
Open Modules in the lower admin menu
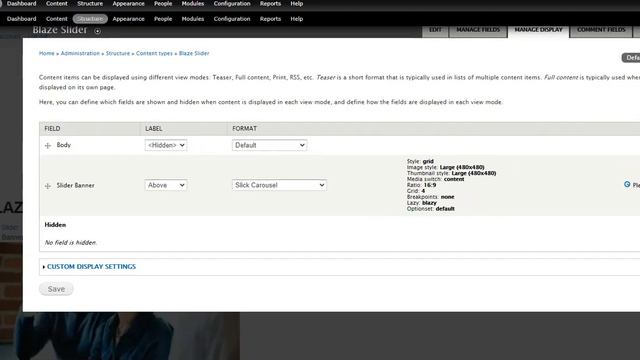[x=193, y=19]
